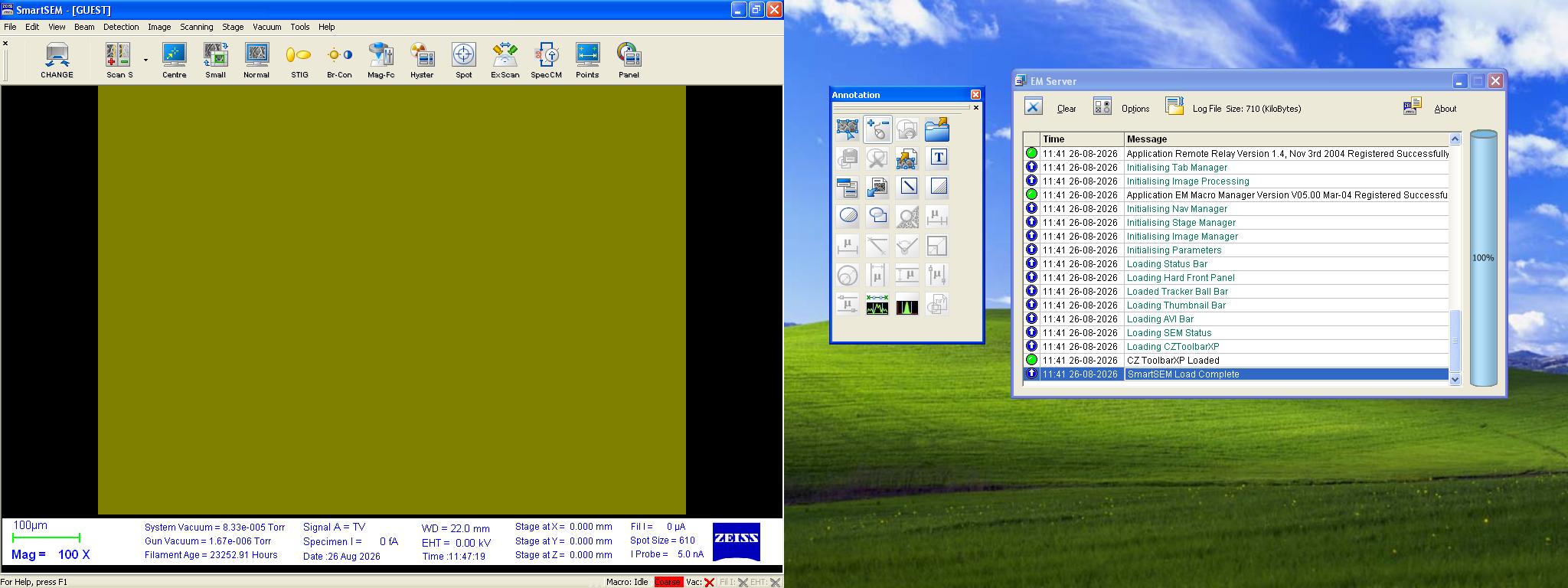Select the 'SmartSEM Load Complete' log row

(1236, 374)
